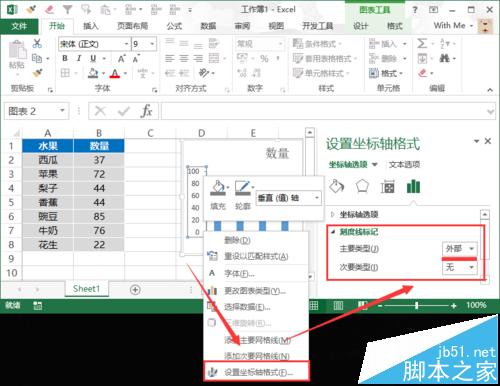The height and width of the screenshot is (386, 500).
Task: Click the fill color bucket icon
Action: pos(93,73)
